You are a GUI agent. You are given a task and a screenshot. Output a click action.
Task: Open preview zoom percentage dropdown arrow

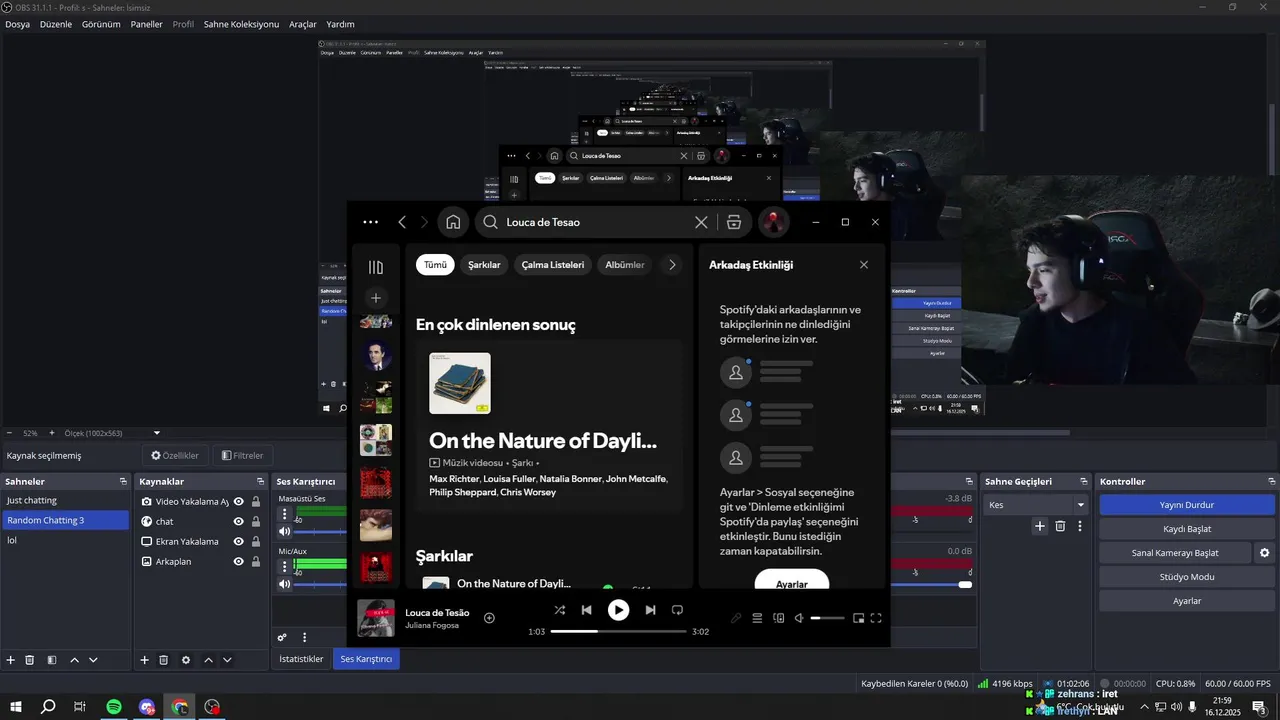coord(157,433)
